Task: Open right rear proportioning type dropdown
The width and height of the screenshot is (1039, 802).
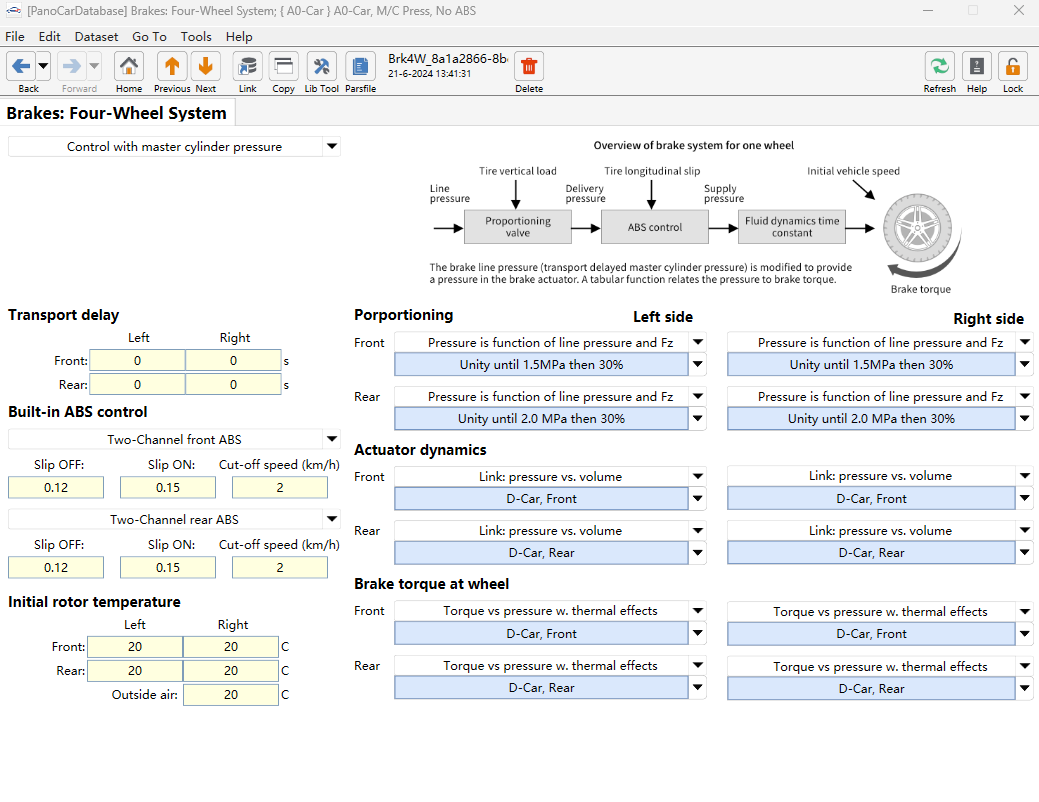Action: 1025,396
